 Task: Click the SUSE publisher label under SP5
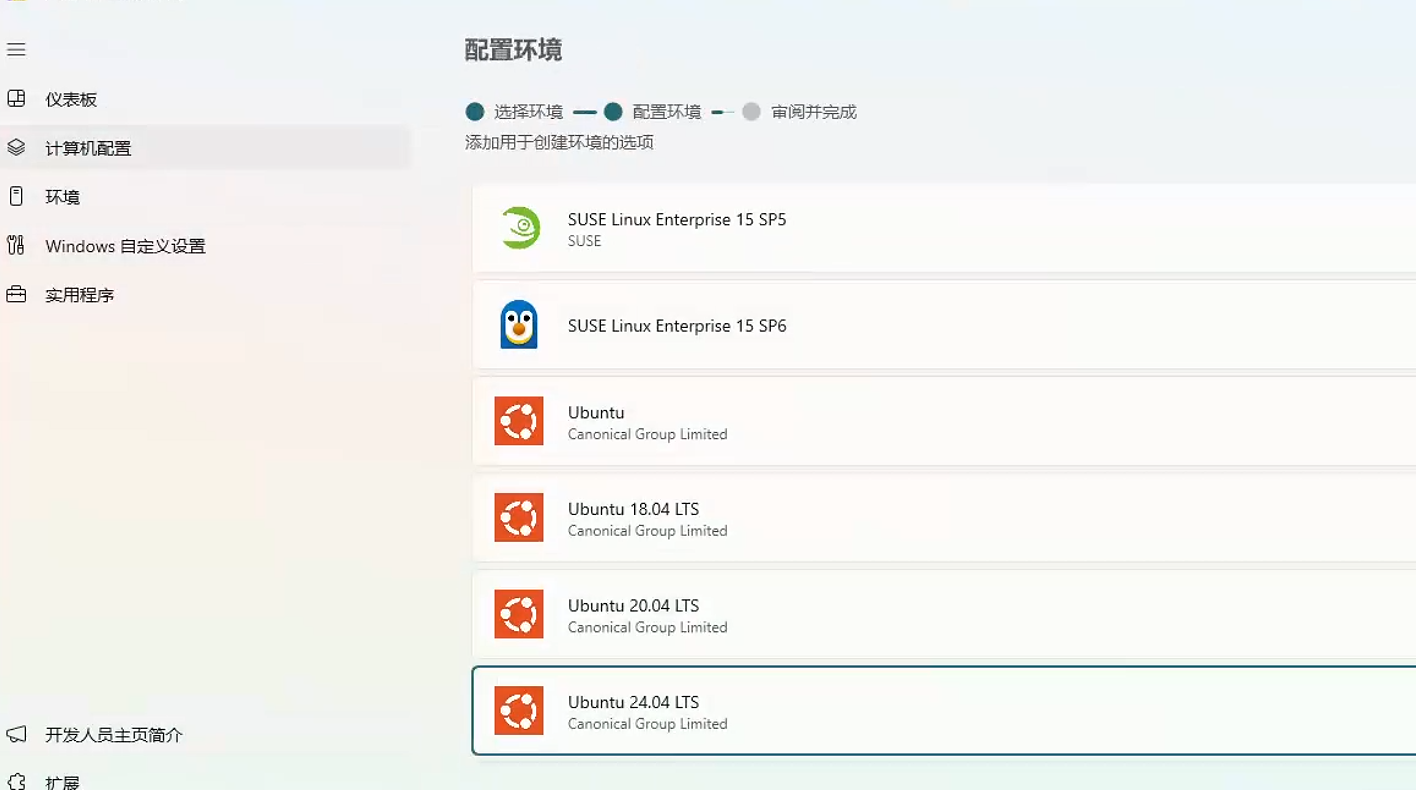pyautogui.click(x=584, y=241)
